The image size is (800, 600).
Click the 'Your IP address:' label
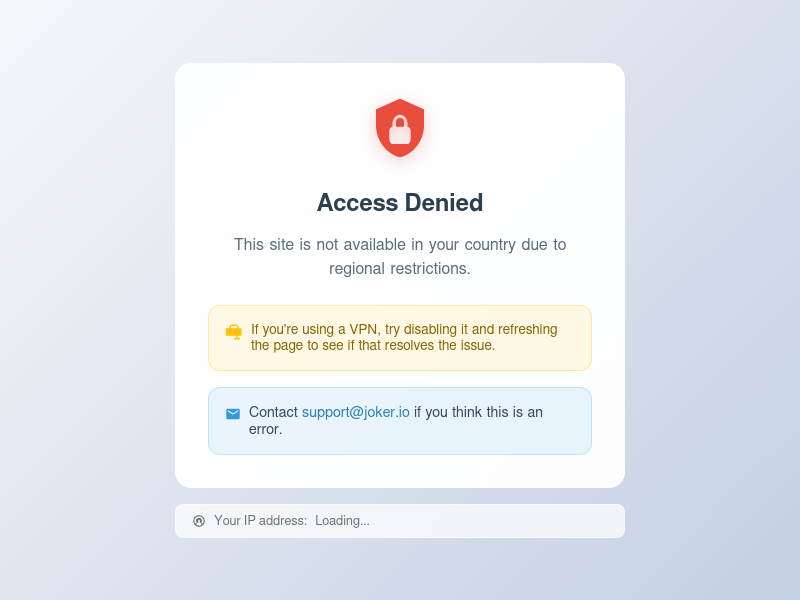click(x=260, y=521)
